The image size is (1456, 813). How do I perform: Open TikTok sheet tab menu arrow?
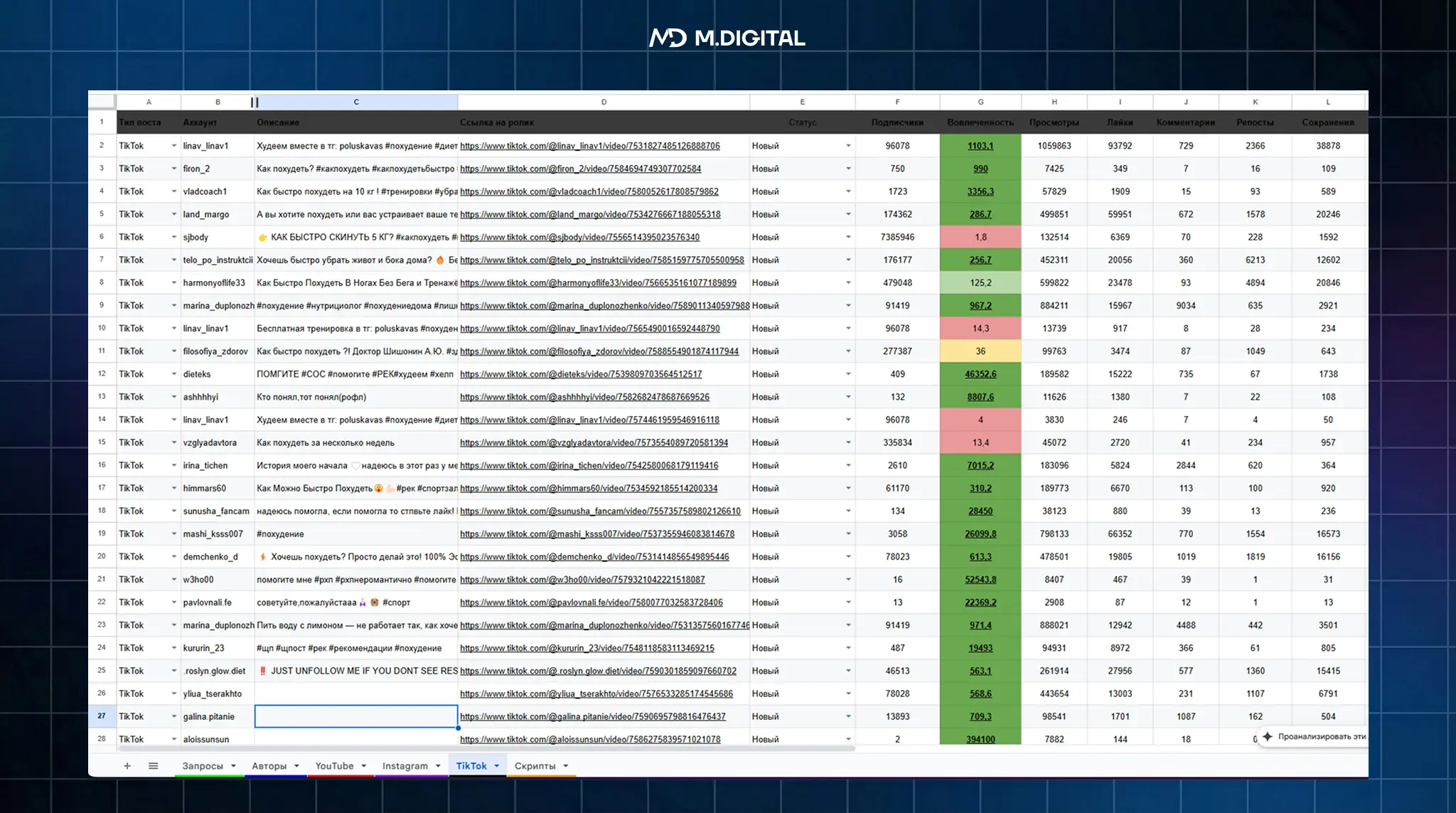(x=497, y=766)
